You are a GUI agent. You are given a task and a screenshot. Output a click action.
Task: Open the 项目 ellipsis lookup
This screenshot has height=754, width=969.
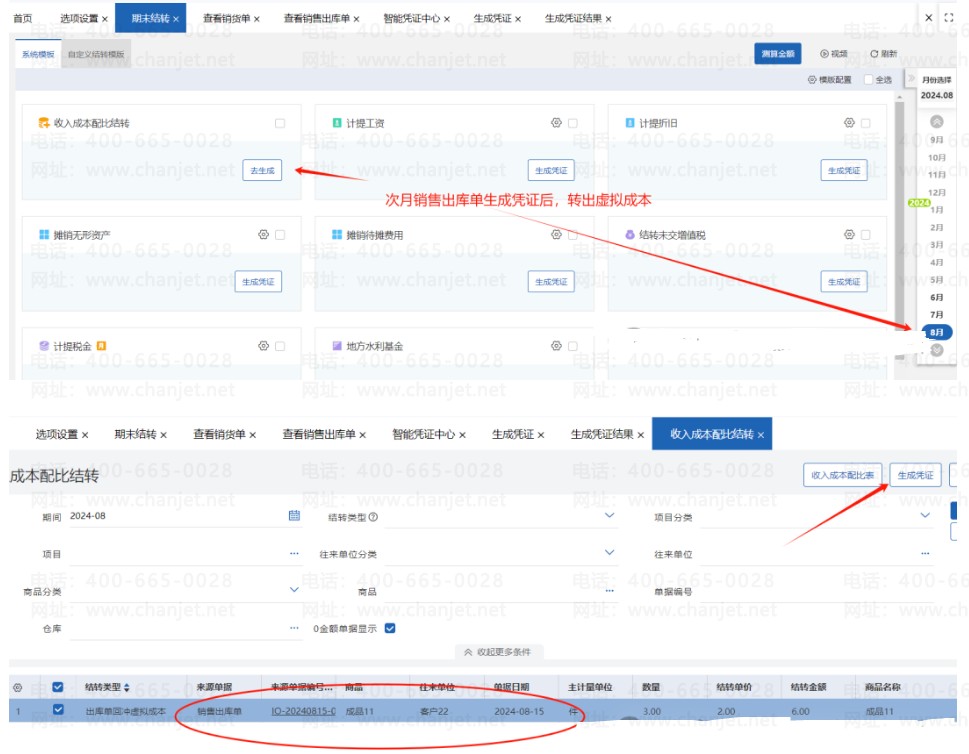[x=294, y=554]
